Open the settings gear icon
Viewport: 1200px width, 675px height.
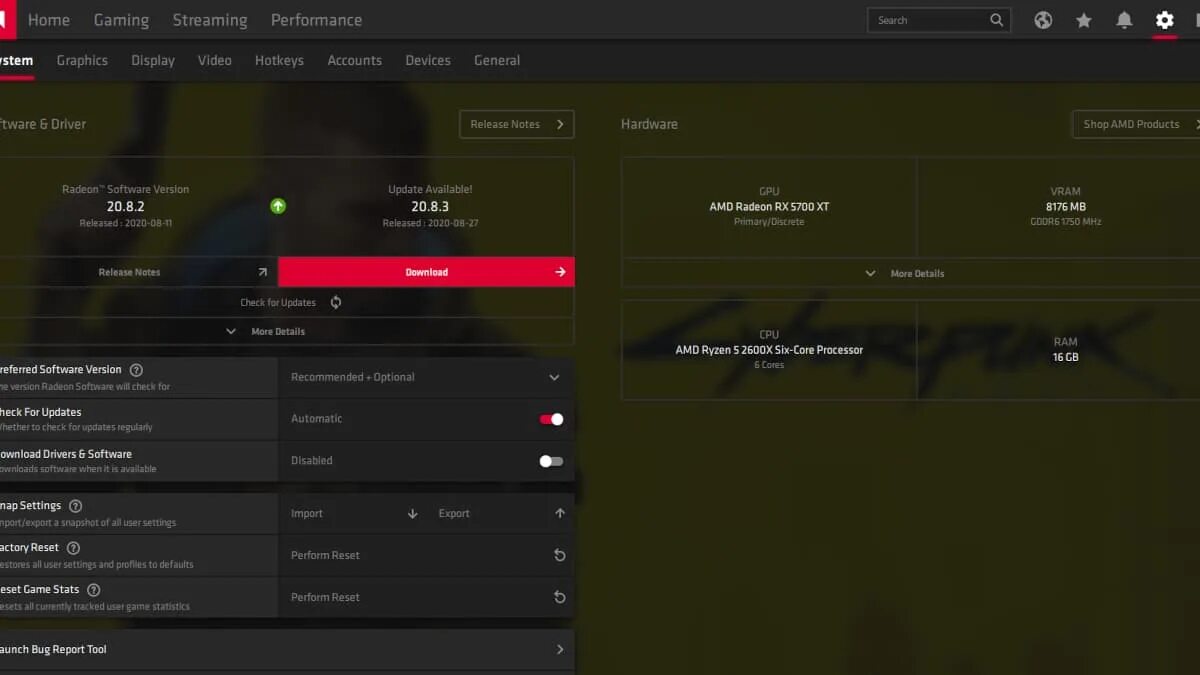click(x=1164, y=20)
